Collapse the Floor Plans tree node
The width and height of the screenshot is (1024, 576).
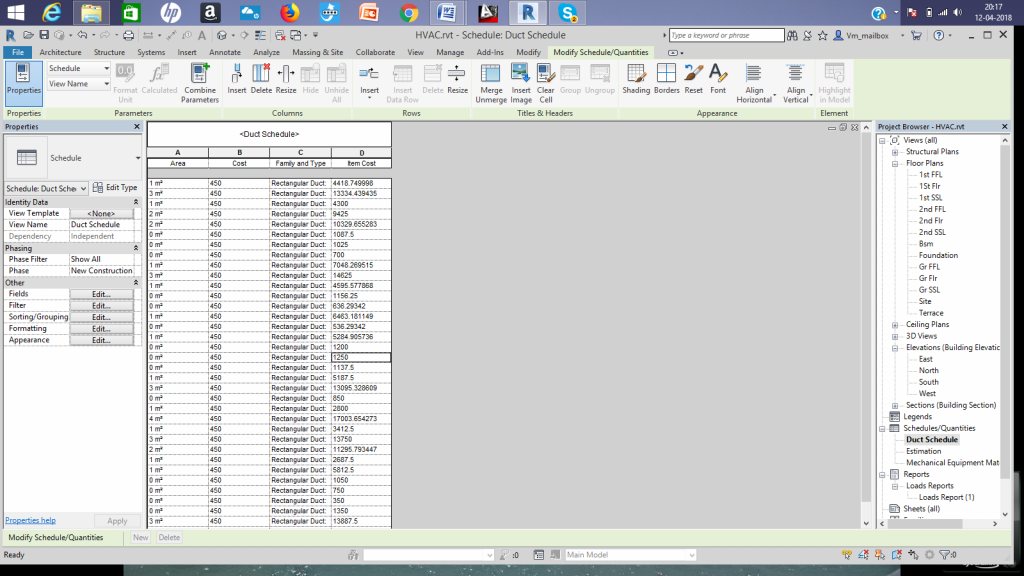896,163
